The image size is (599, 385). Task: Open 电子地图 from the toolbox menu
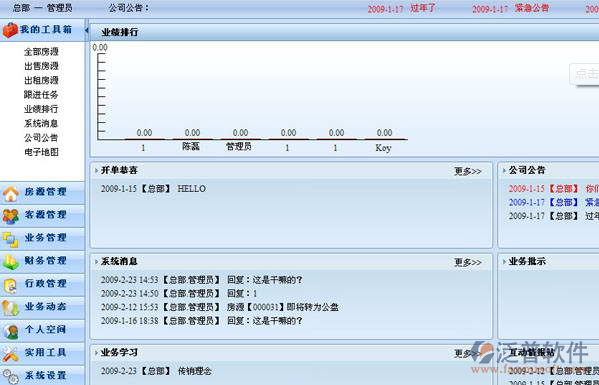pyautogui.click(x=41, y=152)
